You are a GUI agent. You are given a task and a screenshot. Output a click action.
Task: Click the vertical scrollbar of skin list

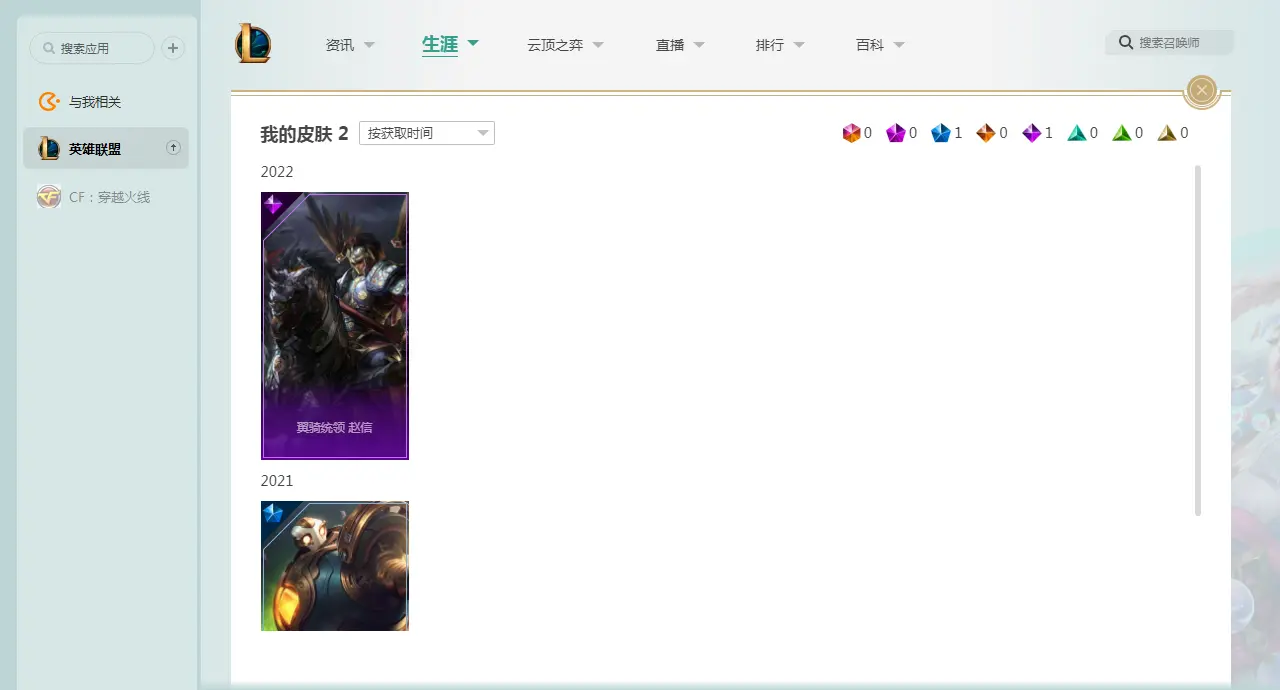coord(1198,341)
